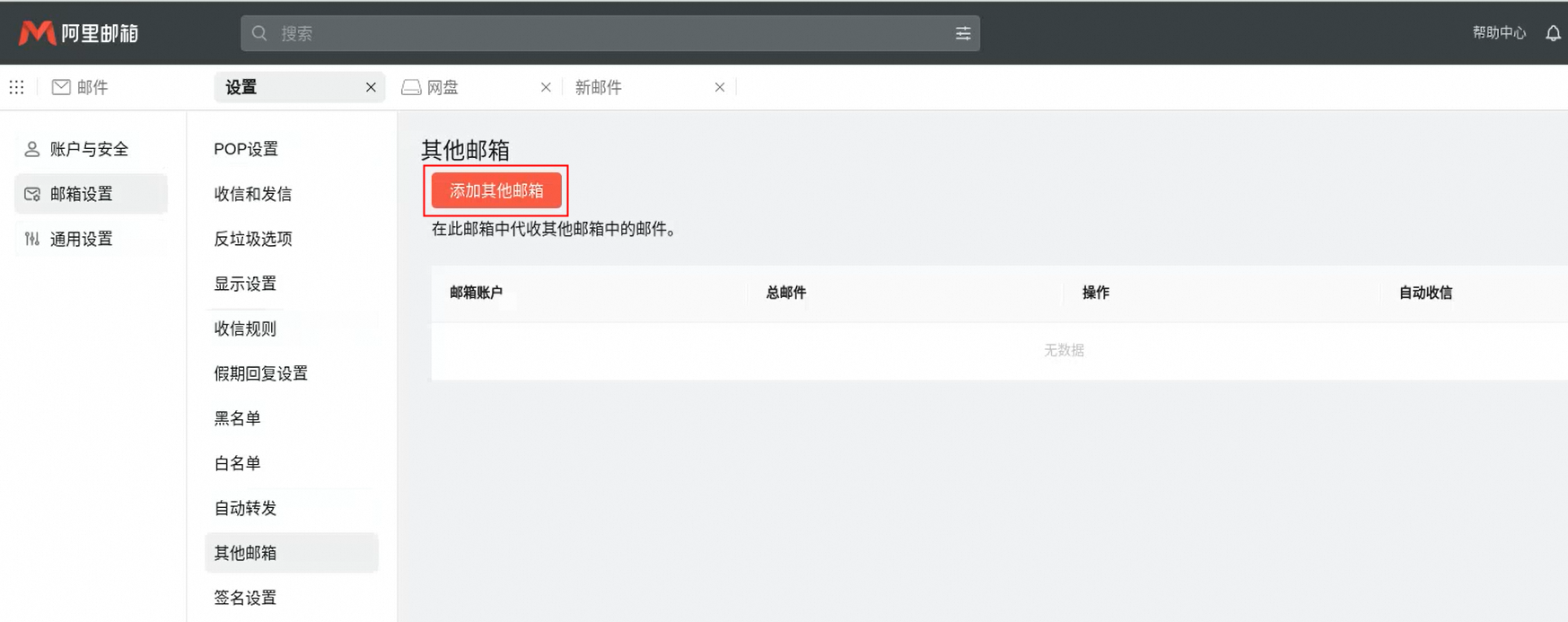Screen dimensions: 1568x622
Task: Click the 添加其他邮箱 button
Action: tap(496, 190)
